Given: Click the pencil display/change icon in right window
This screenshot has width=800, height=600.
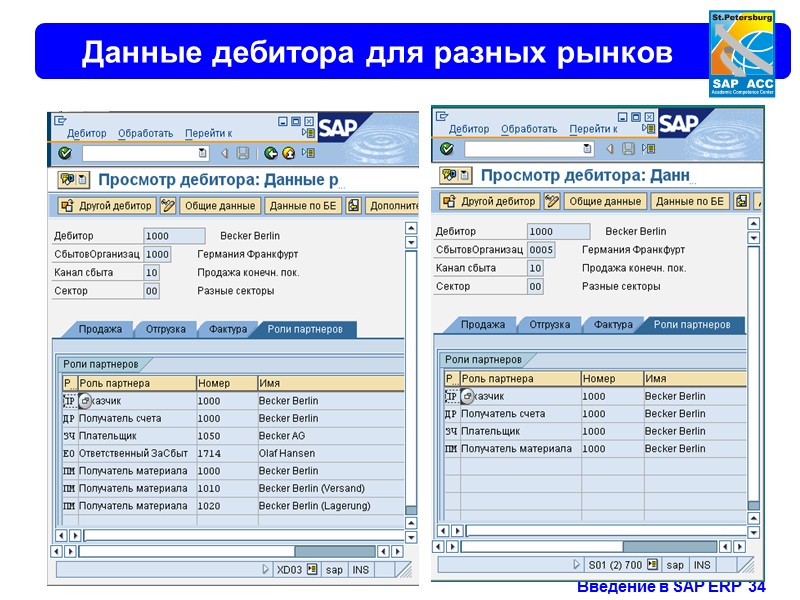Looking at the screenshot, I should pyautogui.click(x=552, y=201).
